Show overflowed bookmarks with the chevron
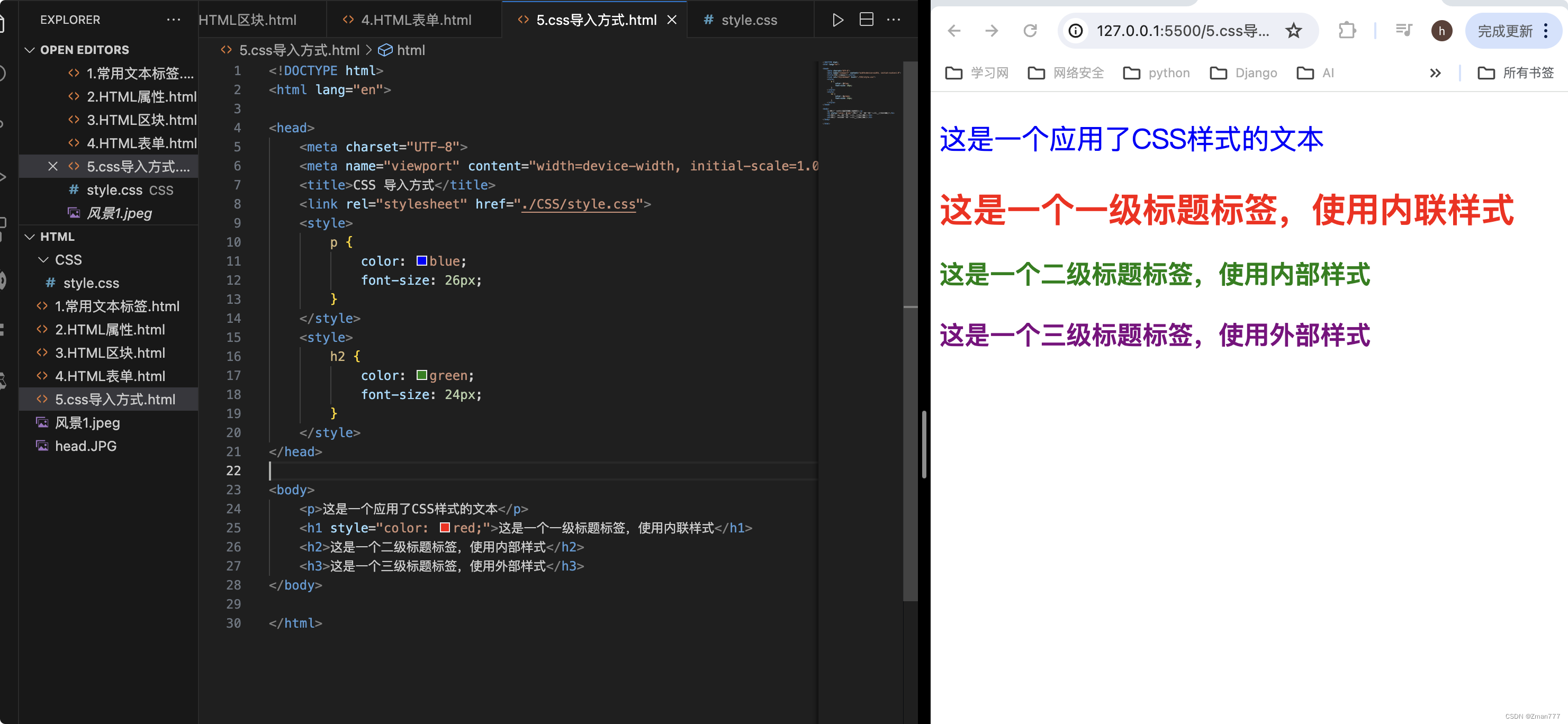The width and height of the screenshot is (1568, 724). [1435, 73]
